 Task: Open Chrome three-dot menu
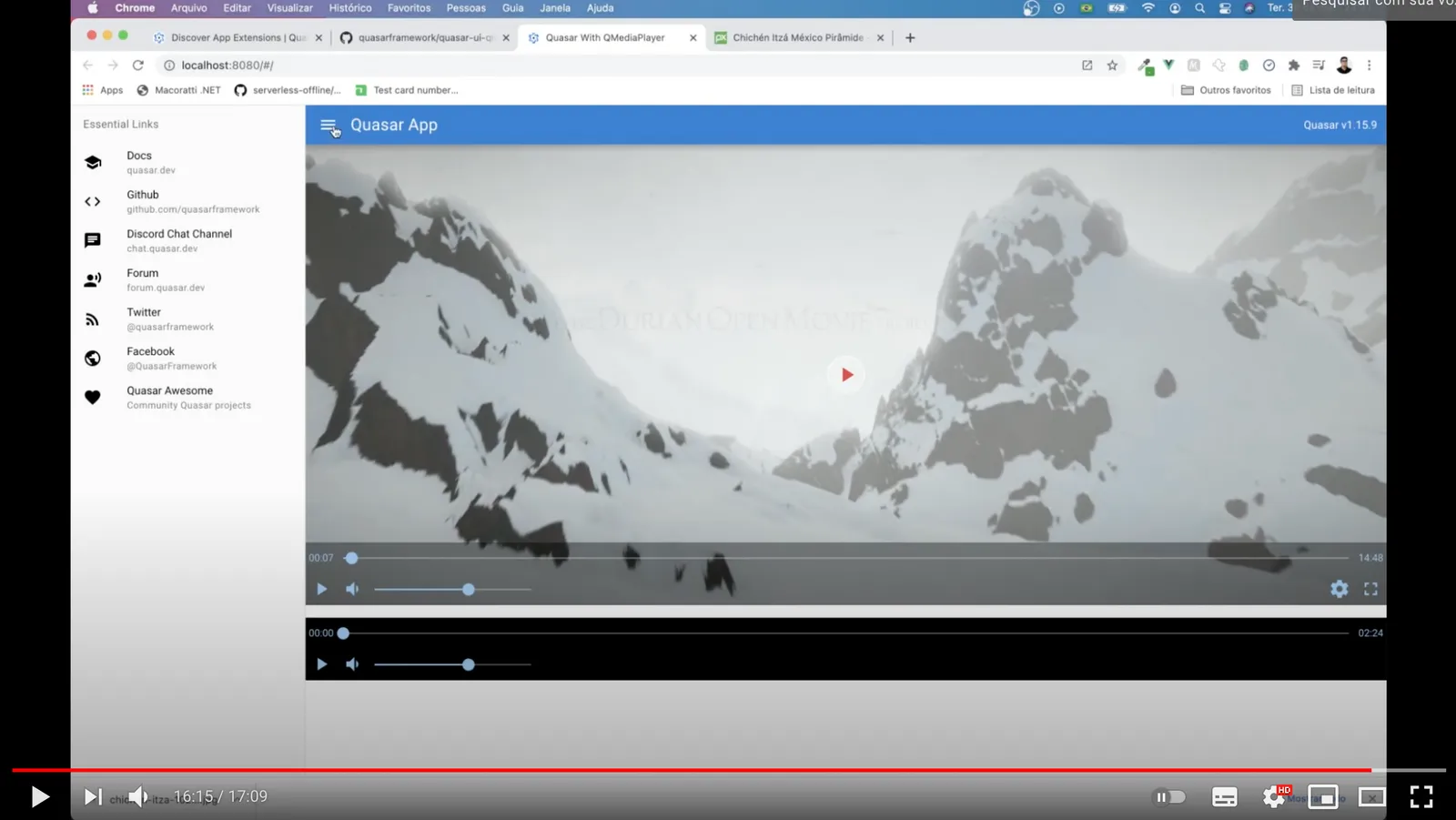click(x=1369, y=66)
